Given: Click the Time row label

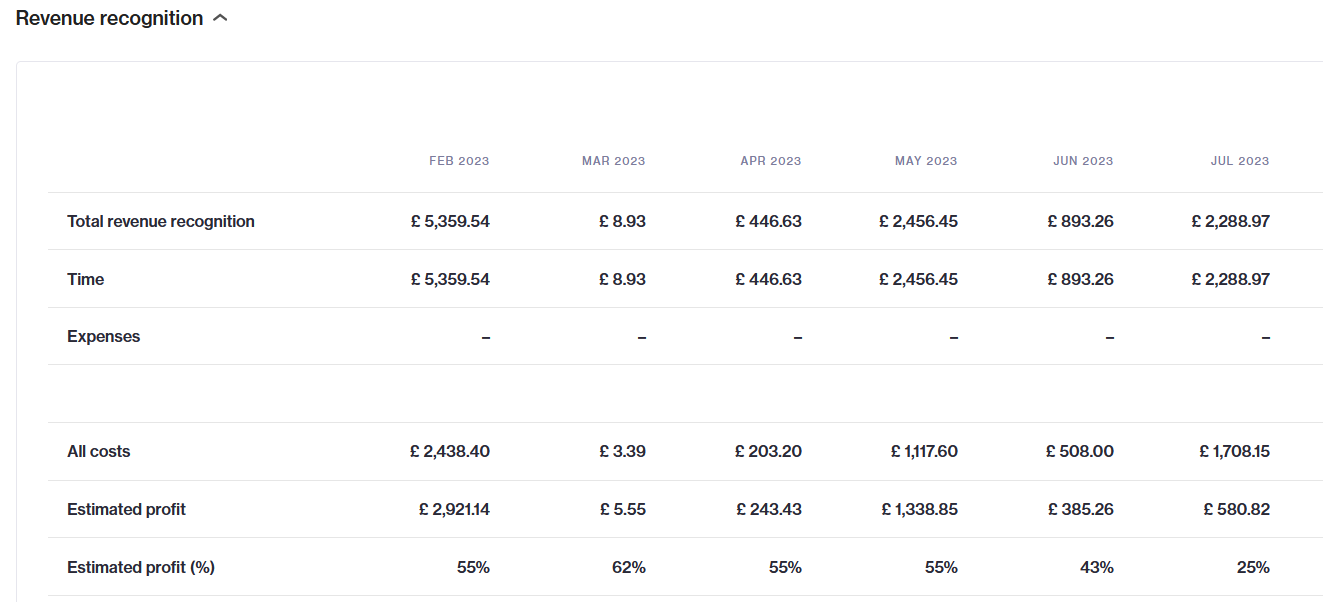Looking at the screenshot, I should coord(85,280).
